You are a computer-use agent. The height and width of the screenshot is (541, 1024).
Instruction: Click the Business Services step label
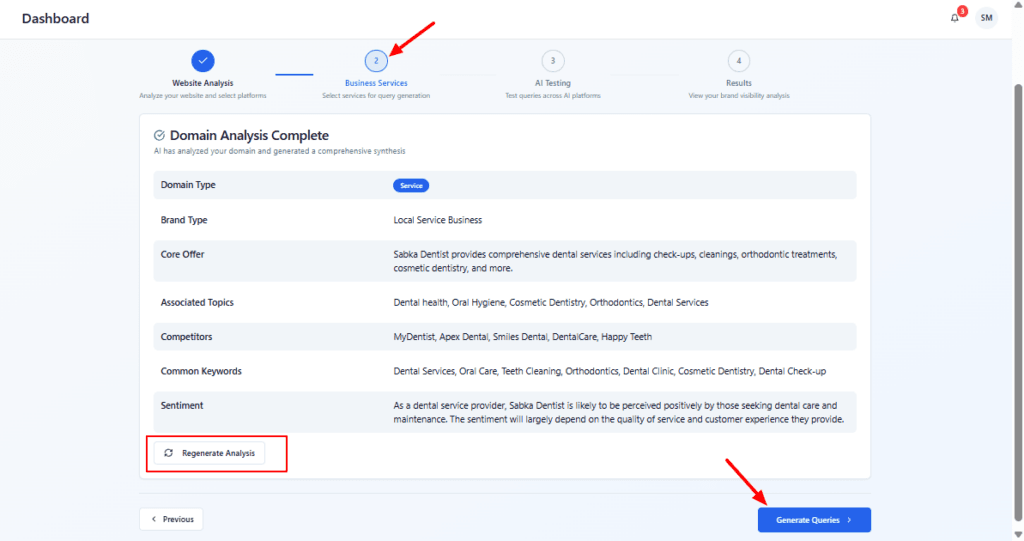coord(376,83)
